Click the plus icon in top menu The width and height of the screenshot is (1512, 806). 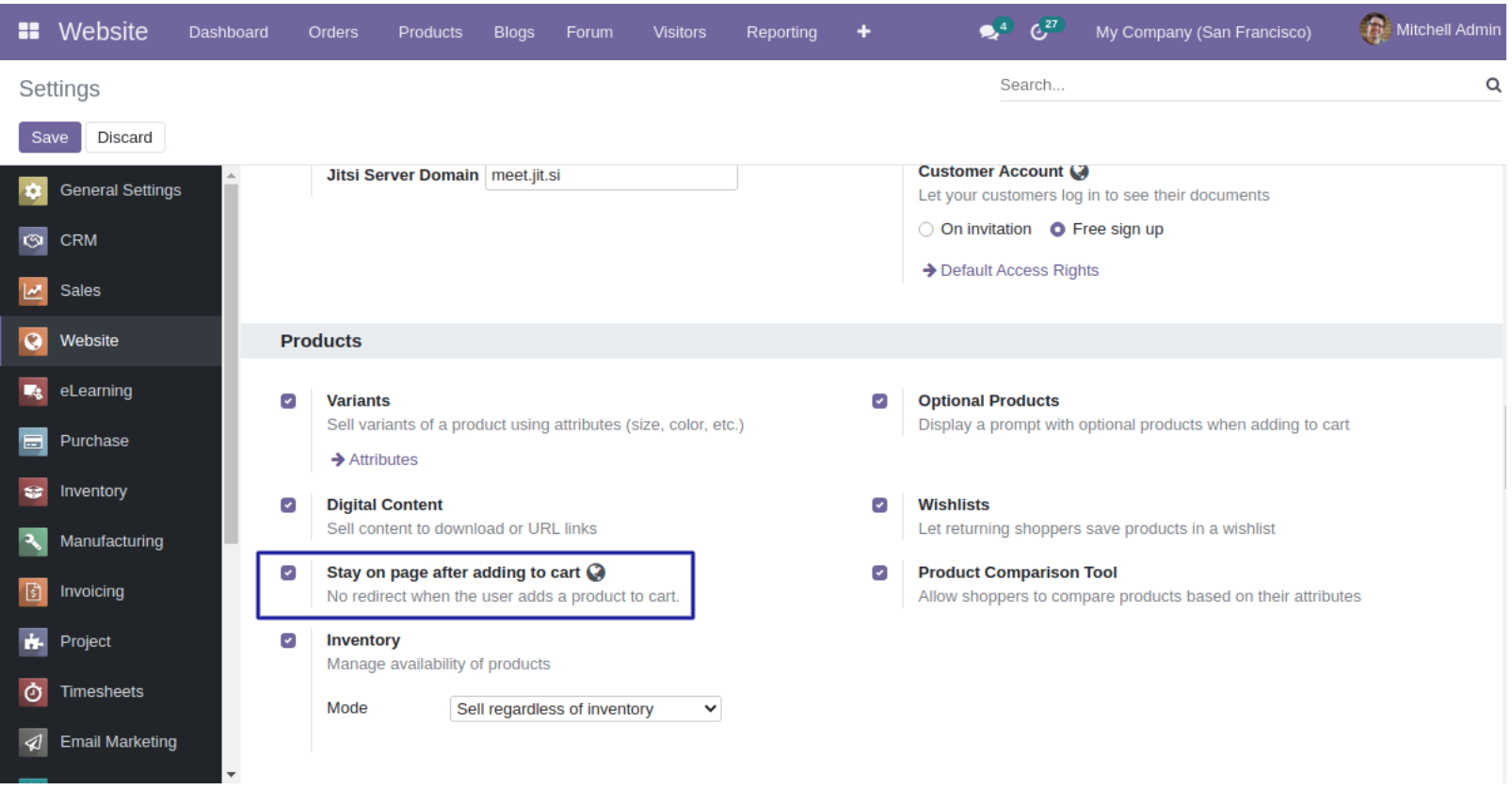(864, 32)
